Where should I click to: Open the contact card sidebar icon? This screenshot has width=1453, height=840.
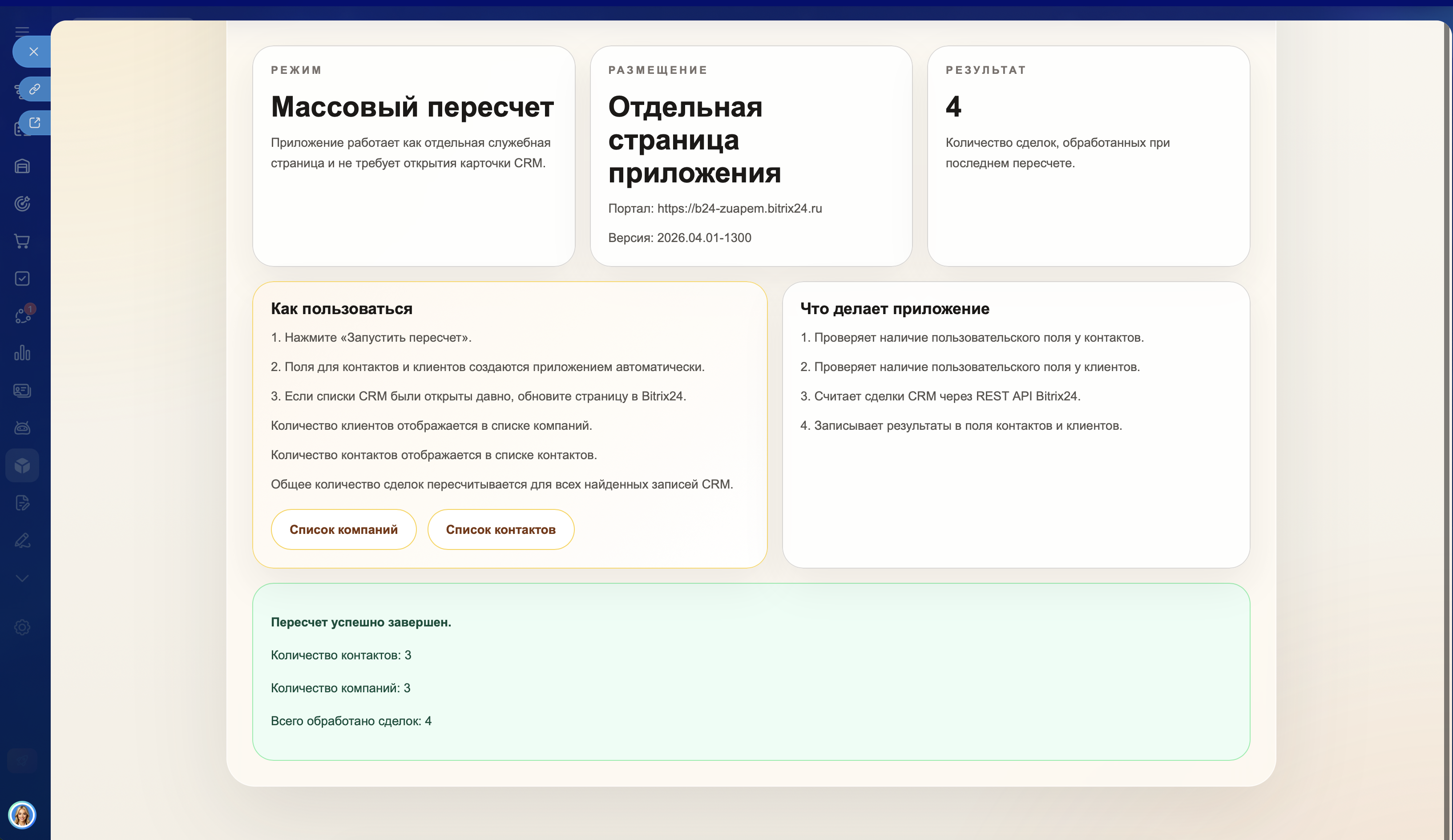(22, 390)
